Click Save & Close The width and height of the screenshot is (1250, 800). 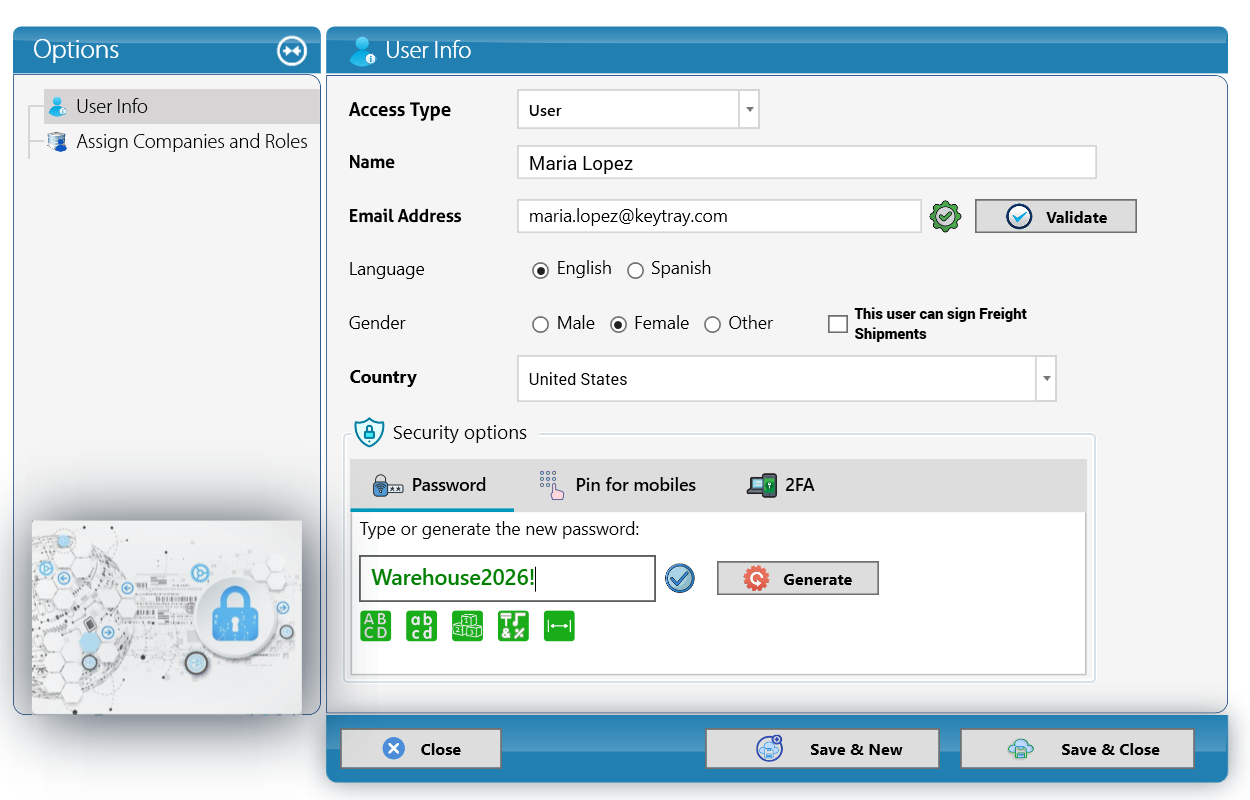point(1078,749)
